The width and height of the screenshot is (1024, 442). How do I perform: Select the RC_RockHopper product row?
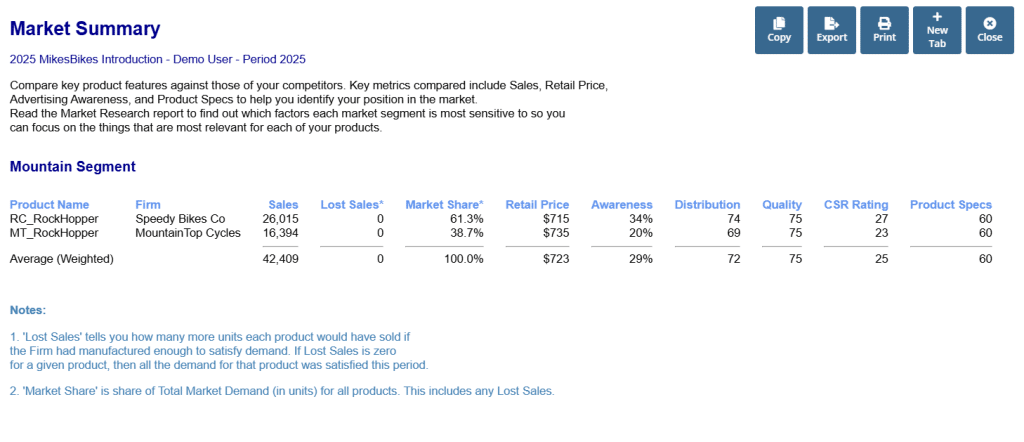click(54, 219)
